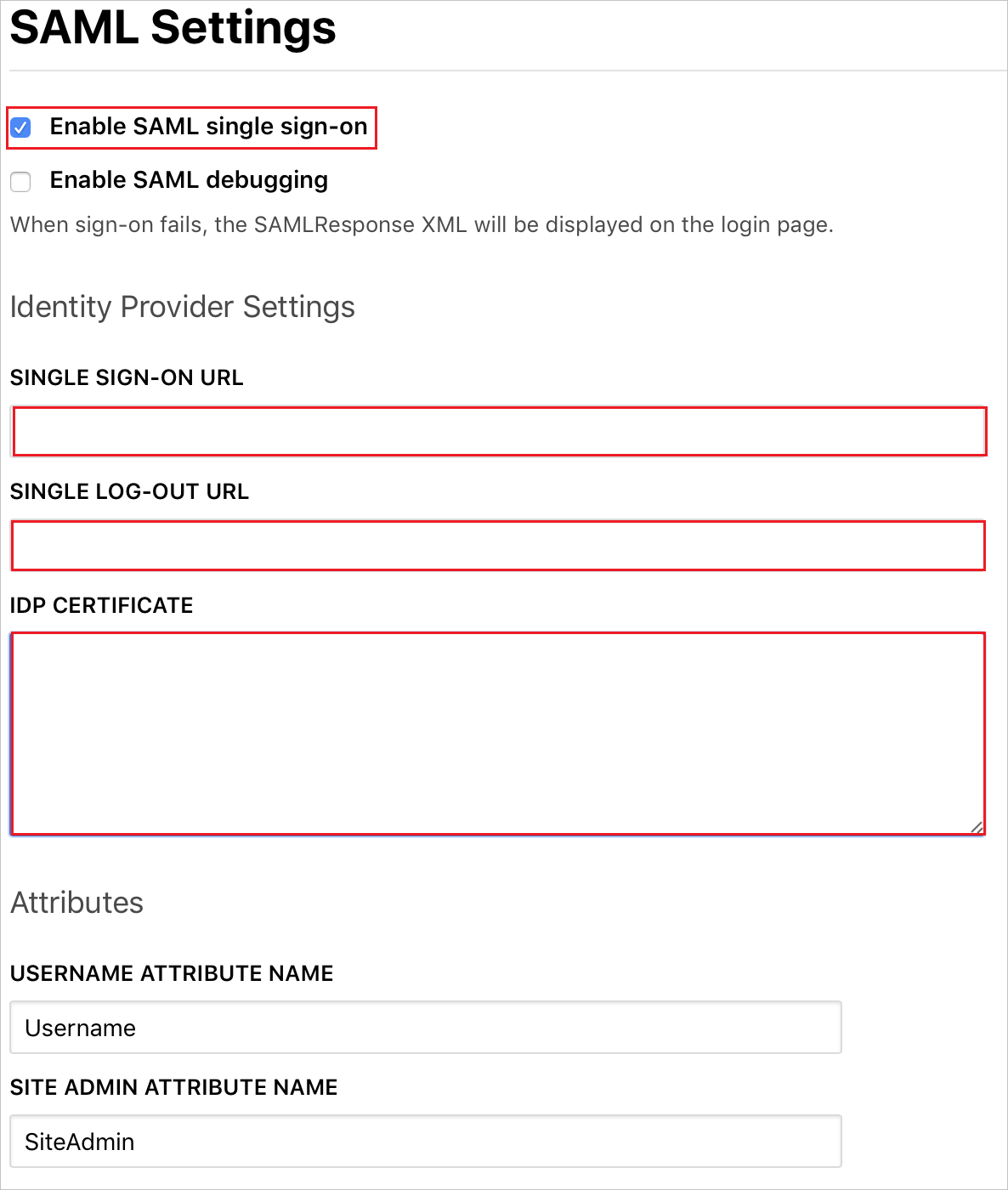Click the SAML Settings page heading

tap(173, 30)
